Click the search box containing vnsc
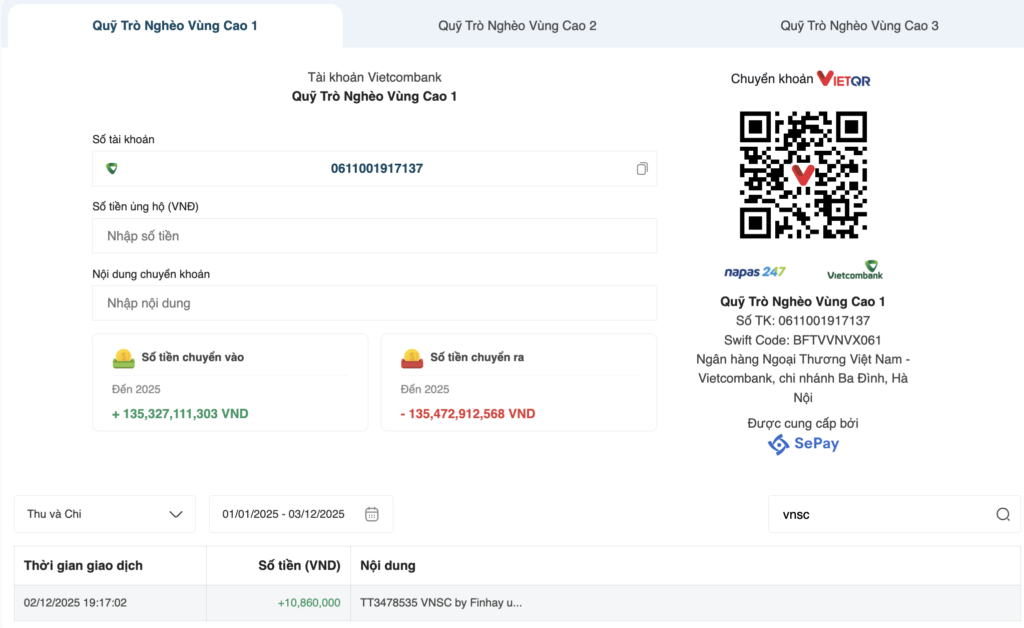This screenshot has height=628, width=1024. click(x=880, y=514)
